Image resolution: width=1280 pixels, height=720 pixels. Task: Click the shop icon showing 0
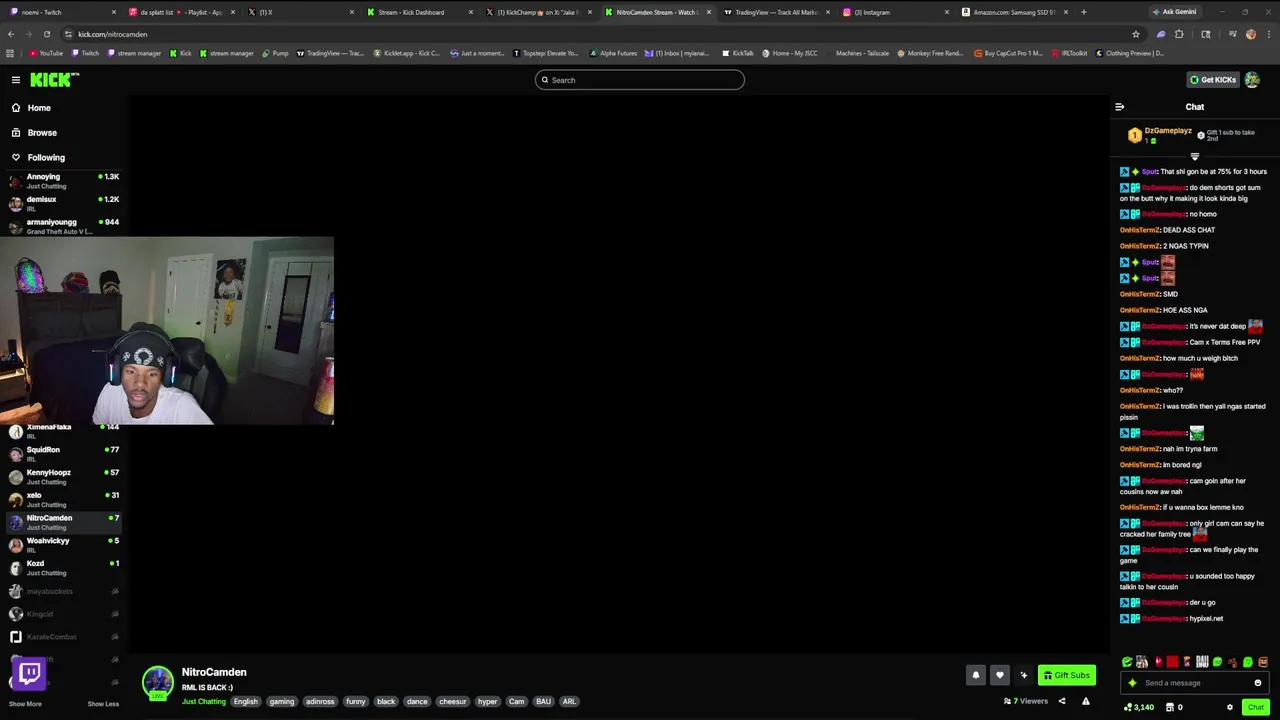1168,707
